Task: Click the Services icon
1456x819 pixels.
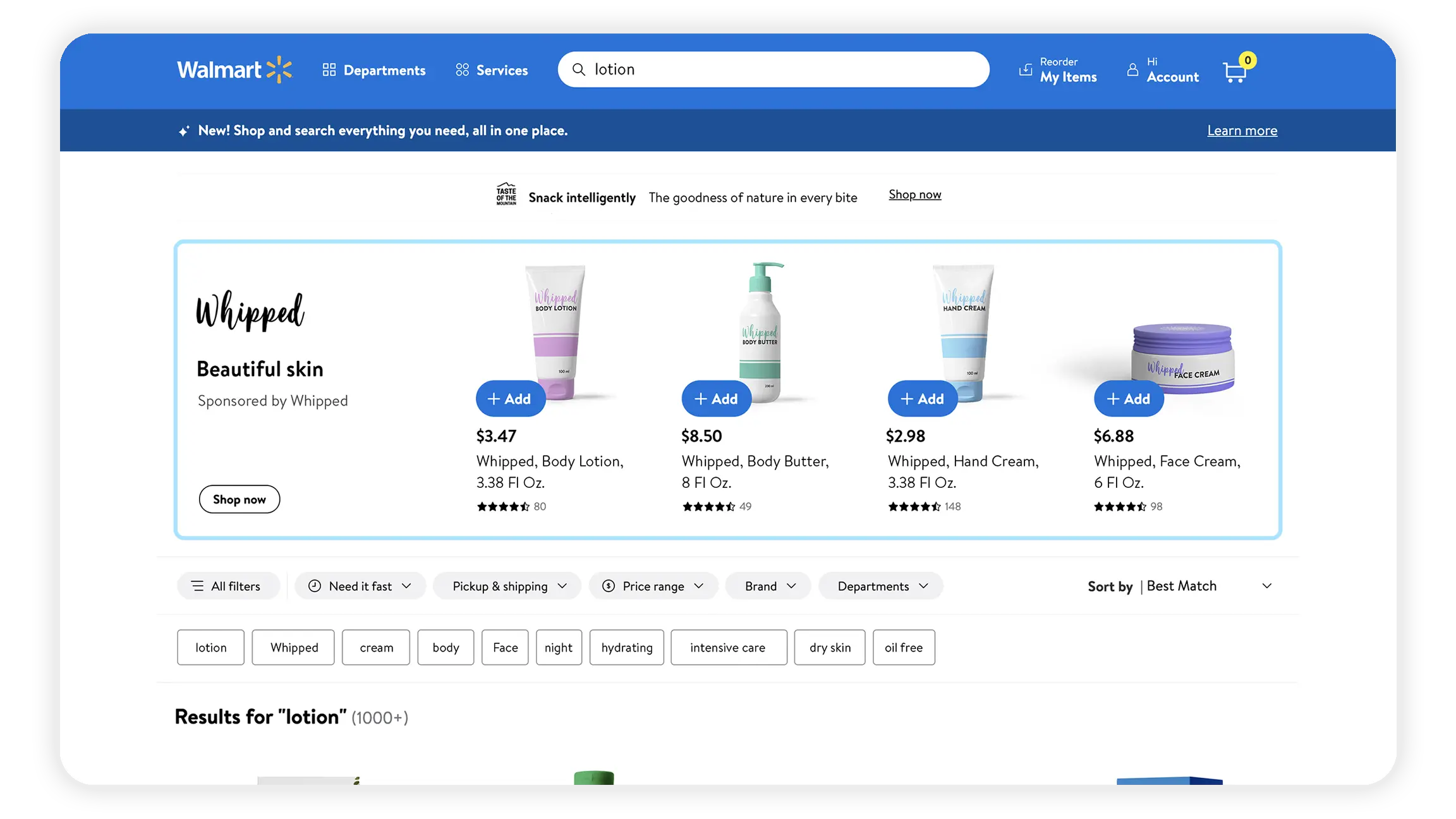Action: pos(462,70)
